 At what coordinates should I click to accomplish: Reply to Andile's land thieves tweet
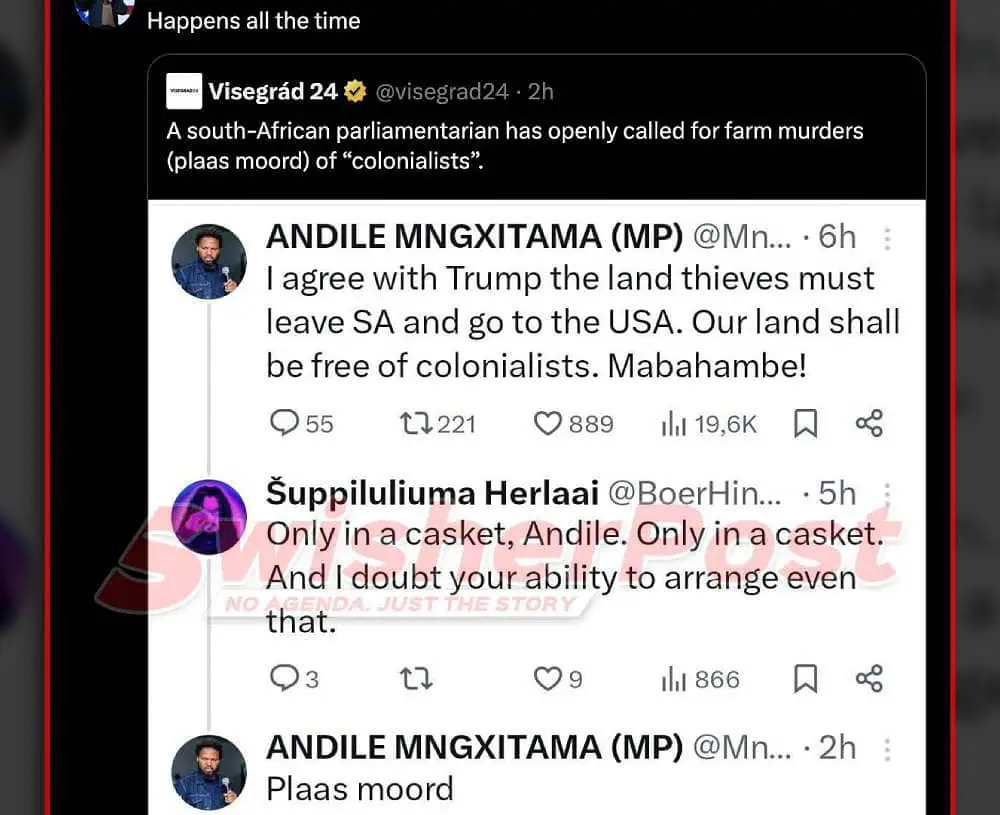[x=286, y=424]
